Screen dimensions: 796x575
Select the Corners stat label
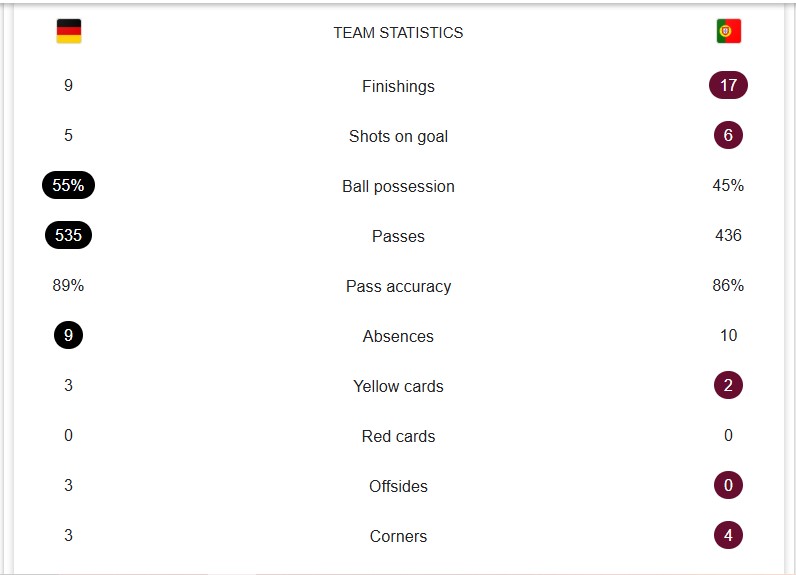point(398,536)
